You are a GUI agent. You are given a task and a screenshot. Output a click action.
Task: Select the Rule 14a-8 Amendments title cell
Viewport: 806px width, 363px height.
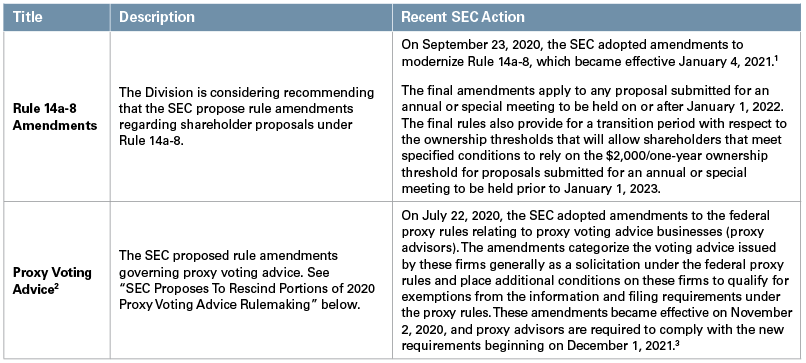pos(57,117)
